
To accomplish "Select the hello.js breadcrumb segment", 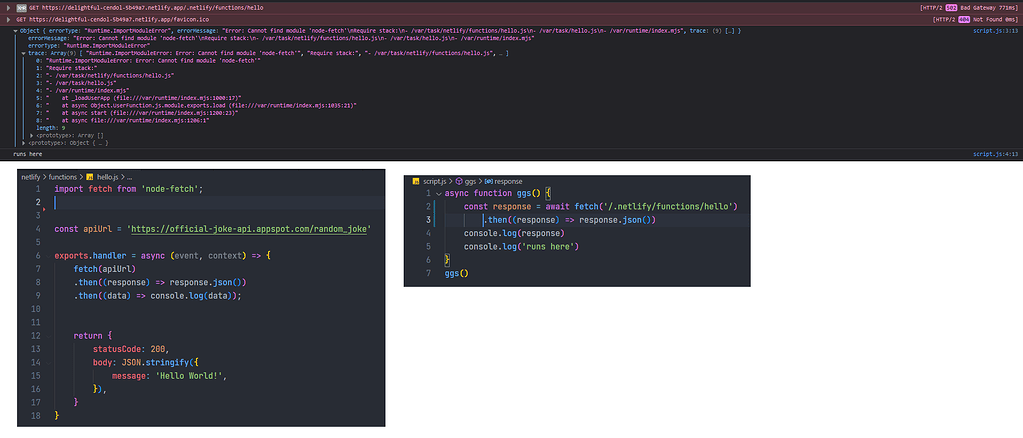I will pyautogui.click(x=108, y=177).
